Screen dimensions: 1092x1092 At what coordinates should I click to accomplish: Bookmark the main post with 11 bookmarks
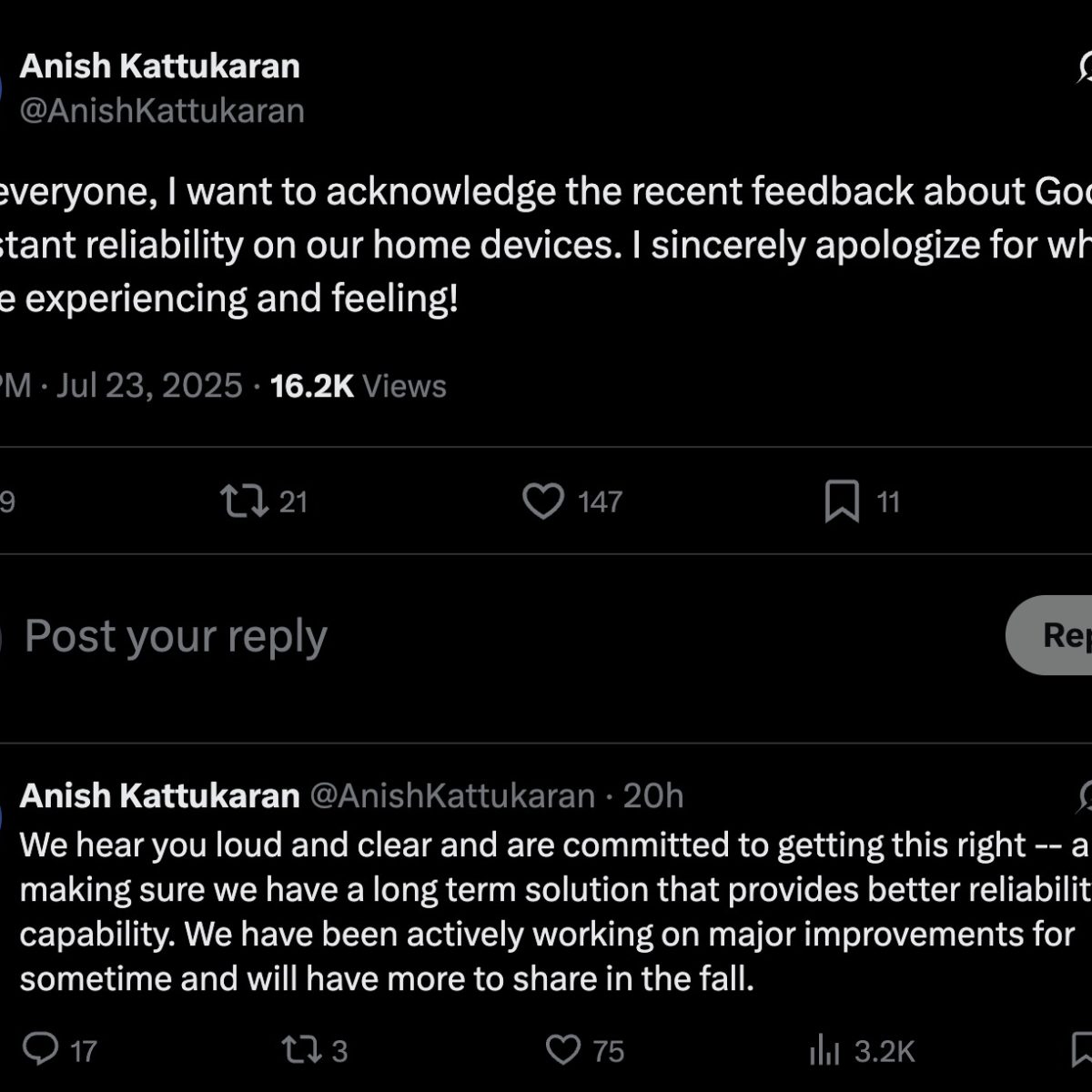[842, 501]
